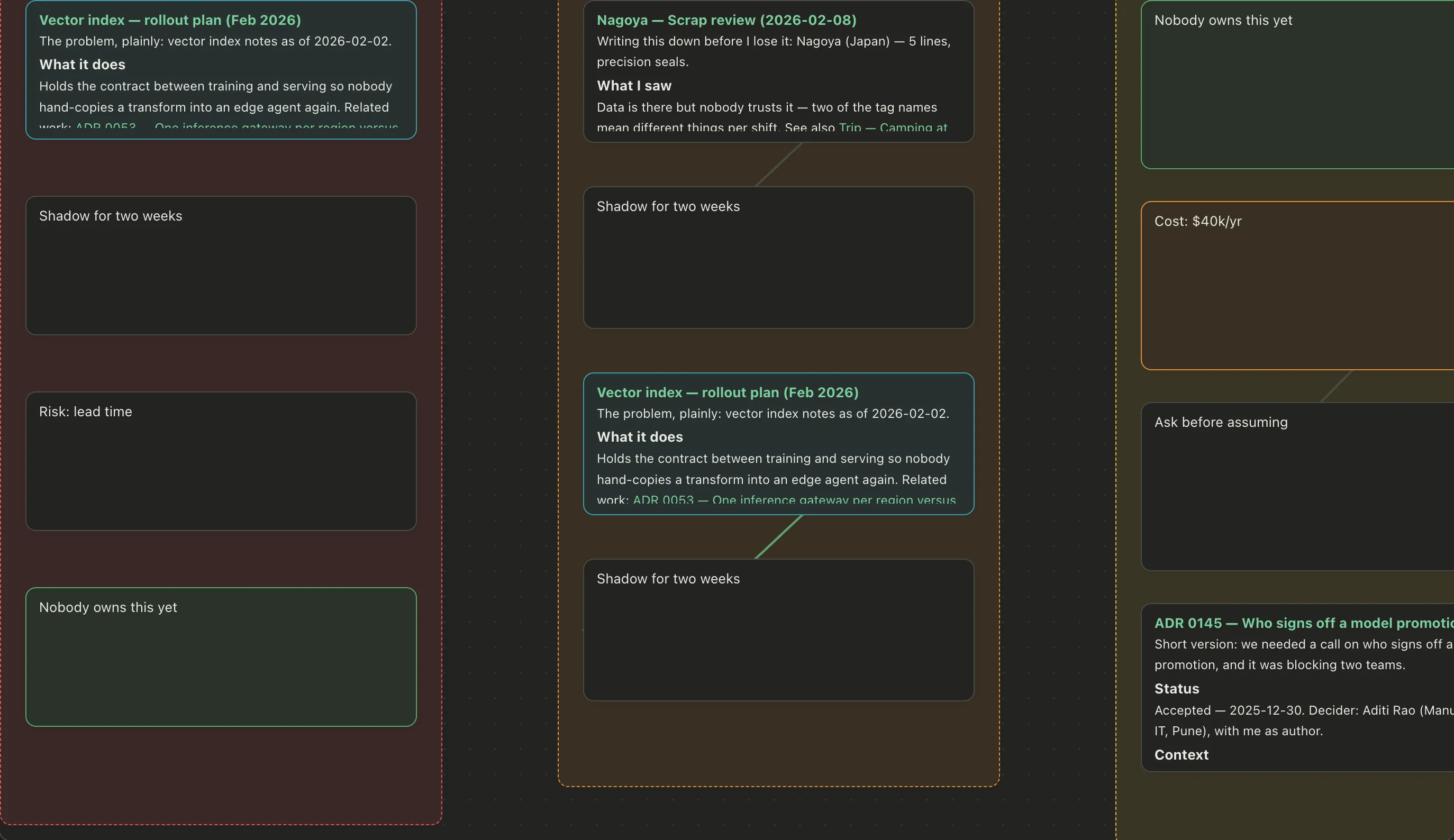
Task: Click Vector index title in red group
Action: (x=170, y=20)
